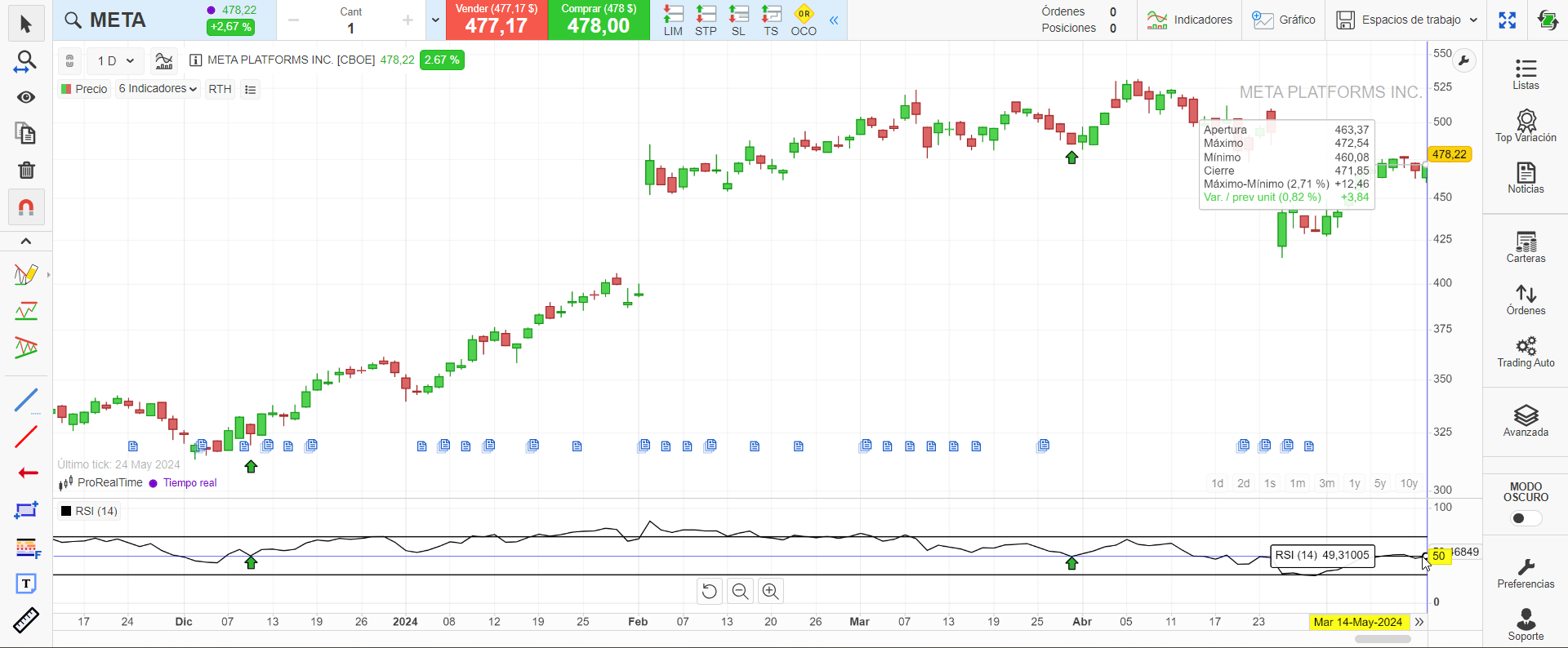Screen dimensions: 1568x648
Task: Open Top Variación panel
Action: click(x=1526, y=126)
